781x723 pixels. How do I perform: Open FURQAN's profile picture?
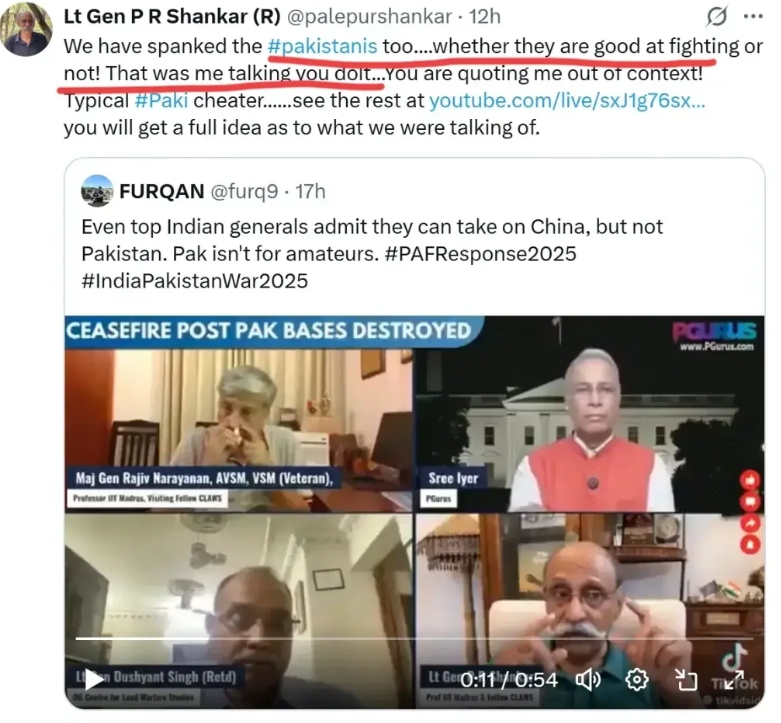pos(97,191)
